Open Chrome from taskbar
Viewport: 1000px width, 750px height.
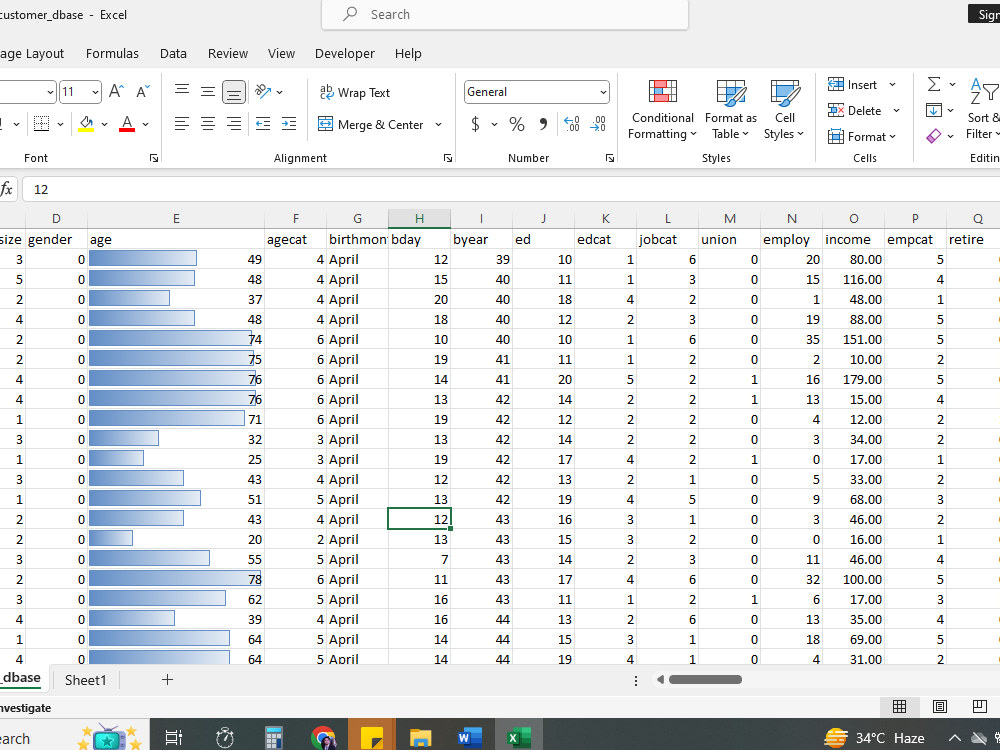324,738
